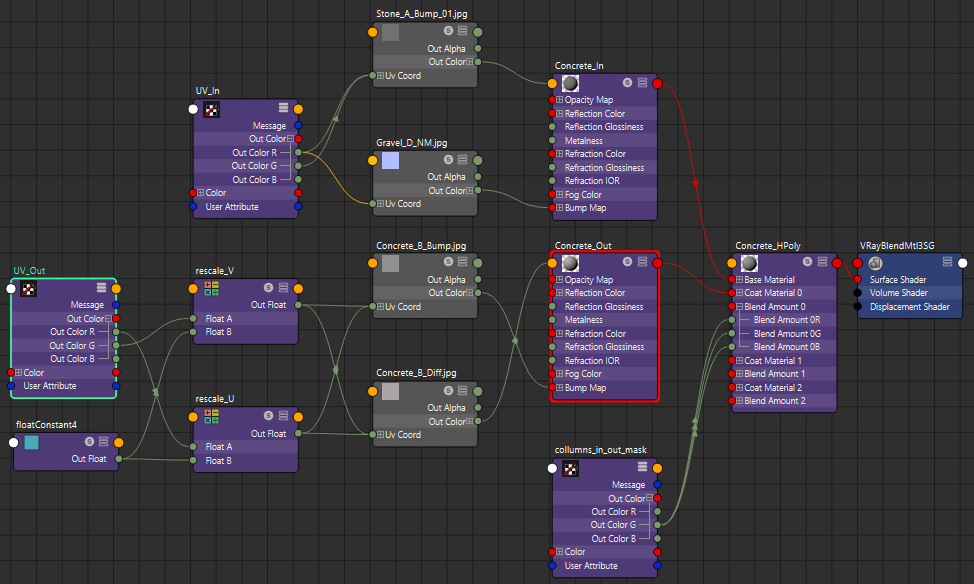
Task: Click the material sphere icon on Concrete_In
Action: (570, 83)
